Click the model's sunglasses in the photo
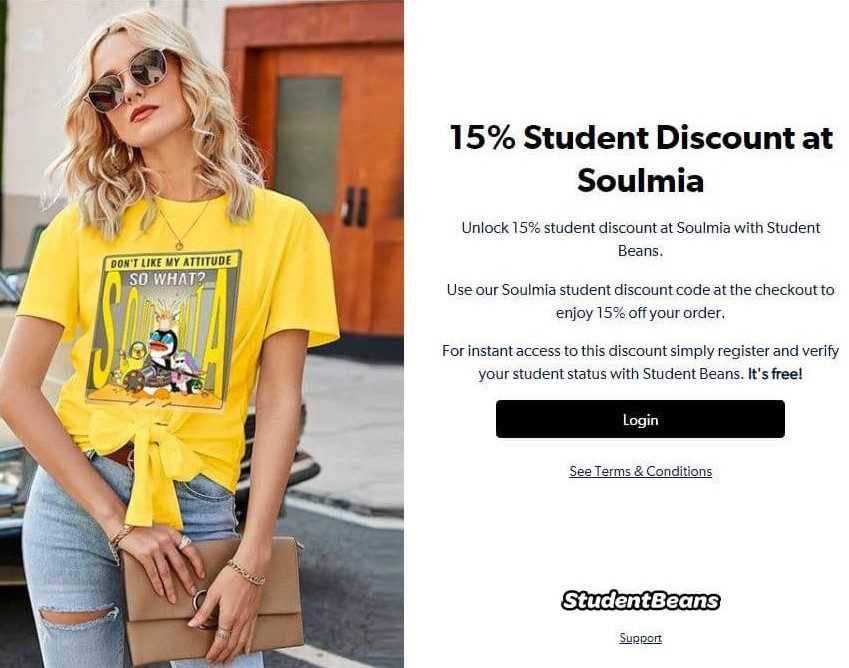Screen dimensions: 849x668 129,80
